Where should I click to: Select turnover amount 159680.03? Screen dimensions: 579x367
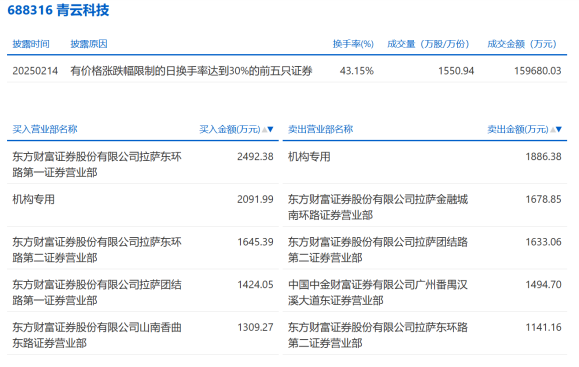(538, 71)
